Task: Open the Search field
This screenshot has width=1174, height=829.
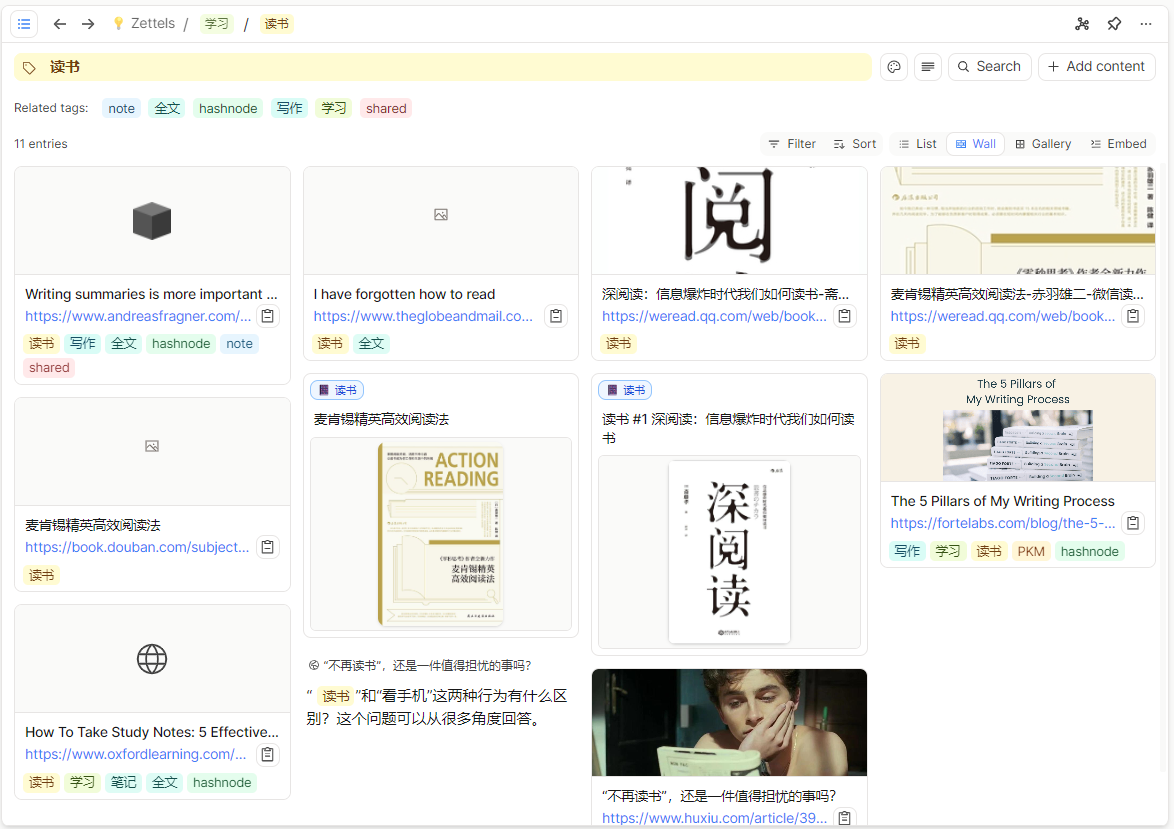Action: coord(989,67)
